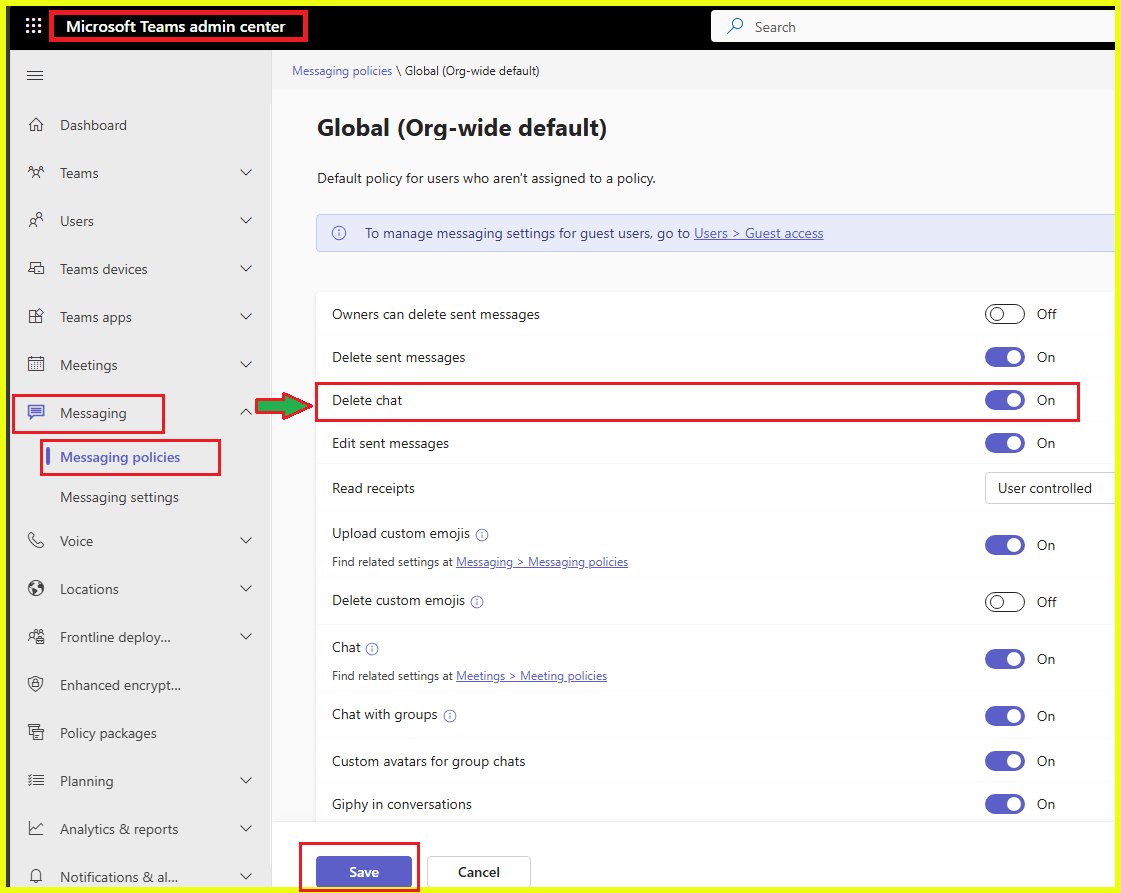The image size is (1121, 893).
Task: Toggle Edit sent messages switch
Action: (1004, 443)
